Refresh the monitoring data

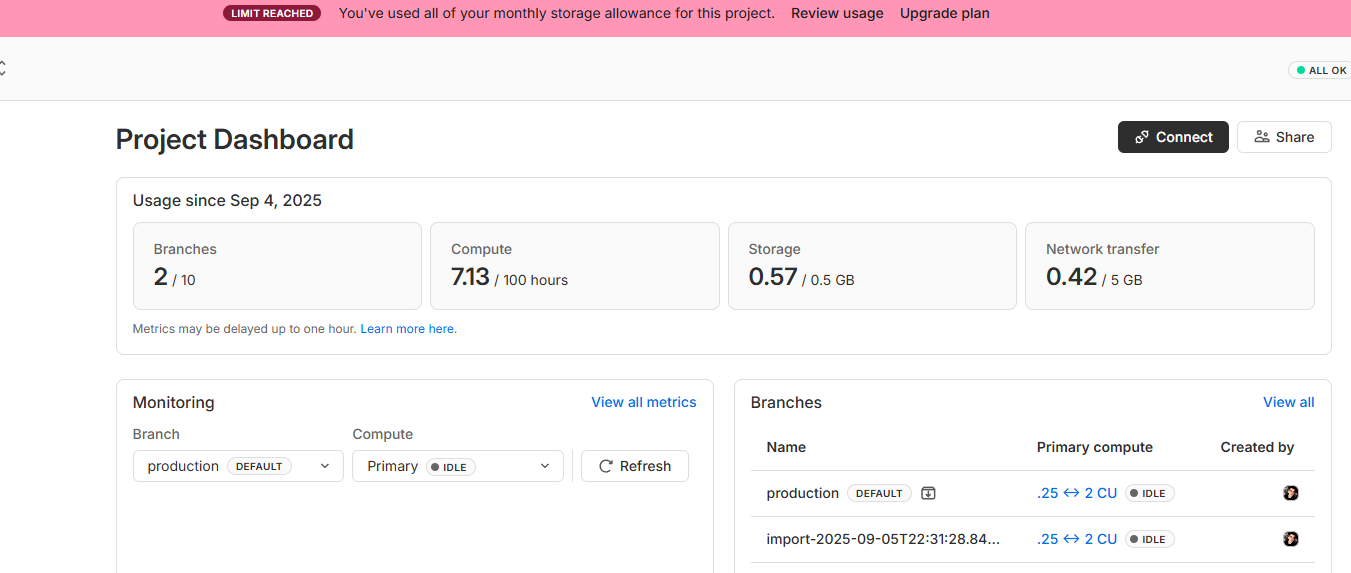coord(635,466)
